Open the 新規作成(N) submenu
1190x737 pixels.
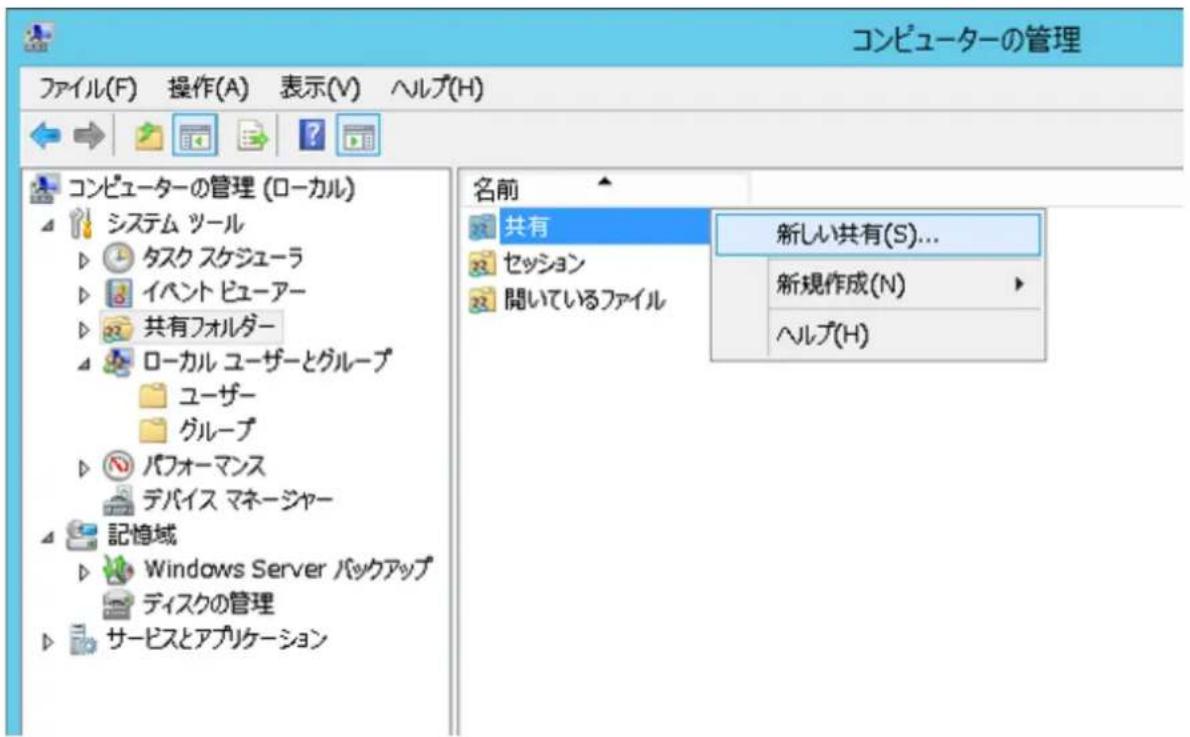pyautogui.click(x=878, y=285)
